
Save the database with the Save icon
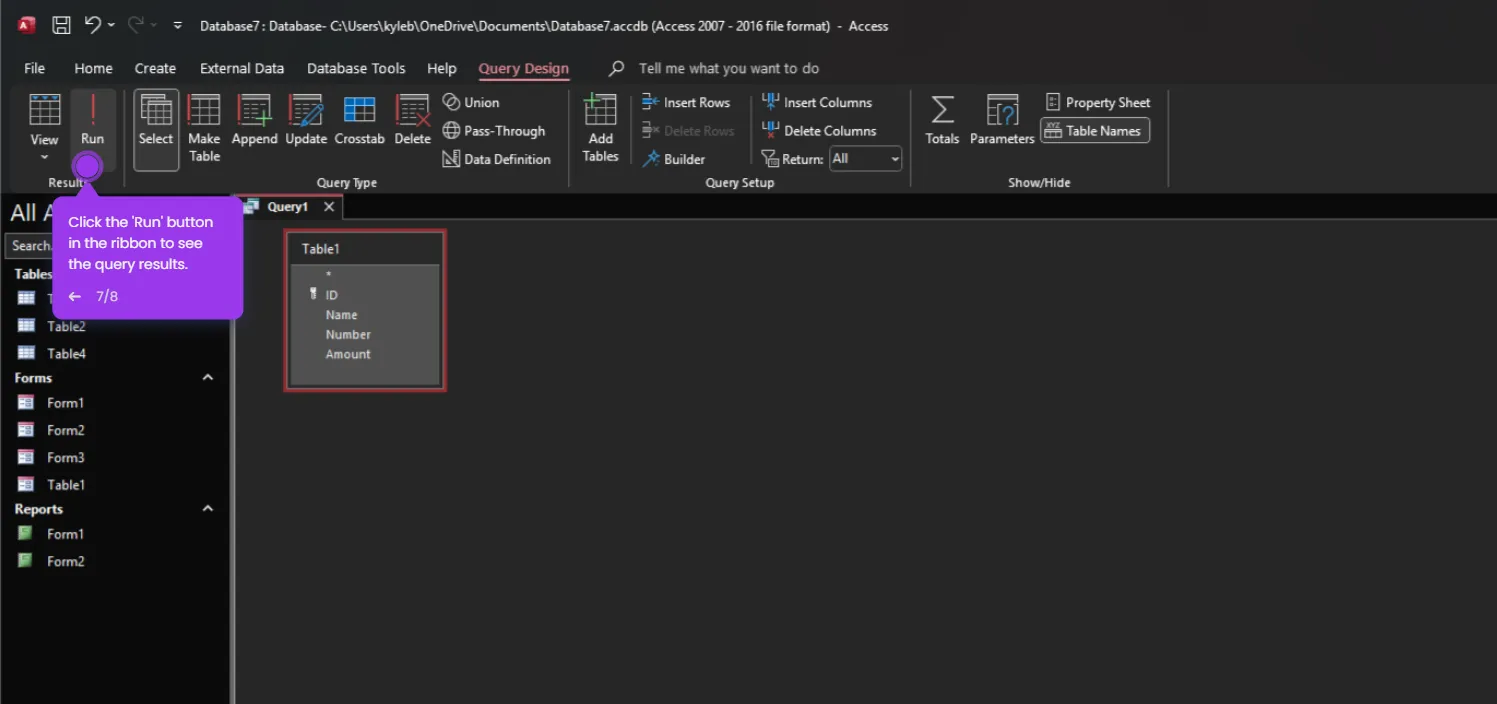(61, 26)
